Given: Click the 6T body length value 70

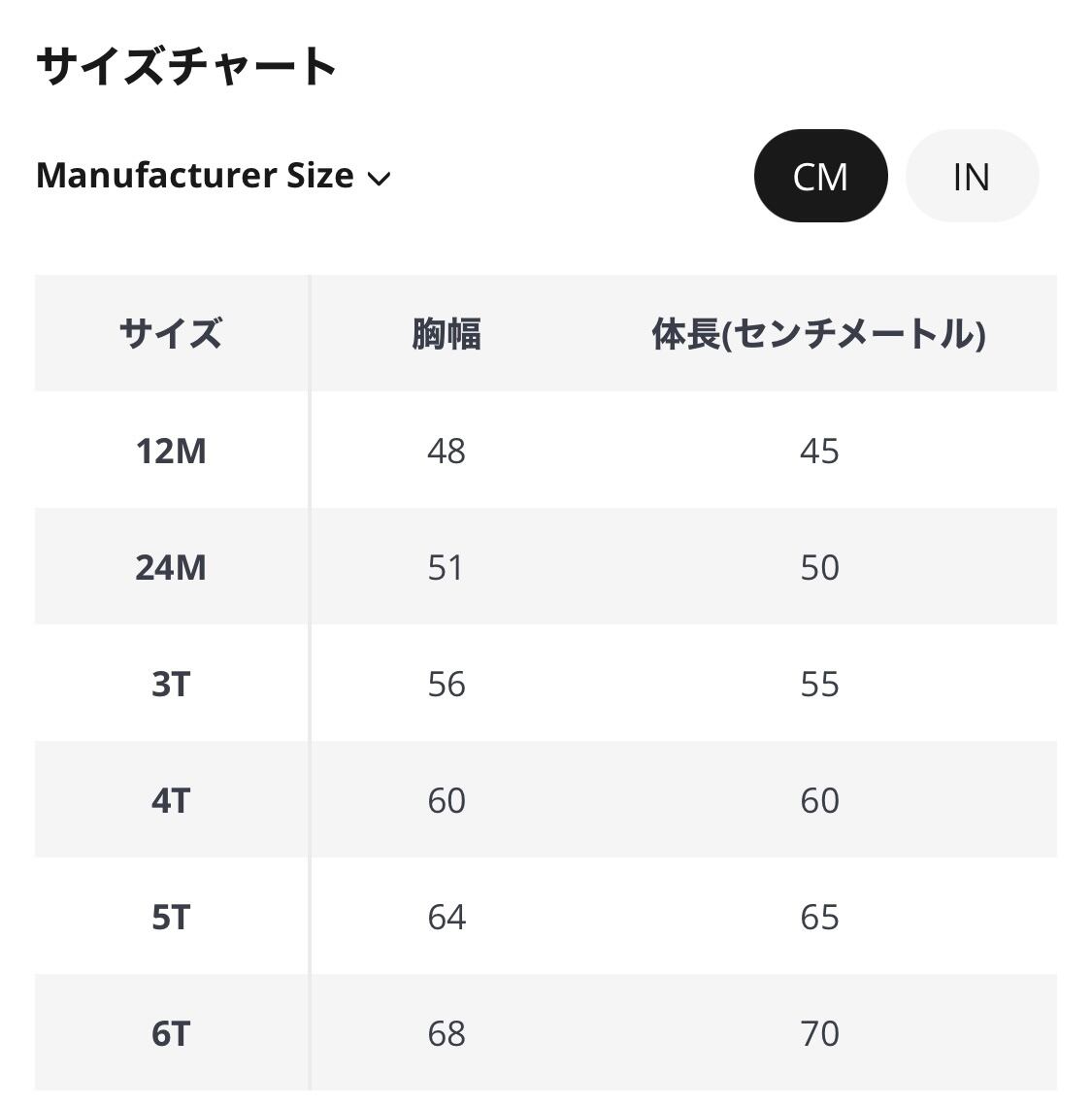Looking at the screenshot, I should pyautogui.click(x=819, y=1033).
